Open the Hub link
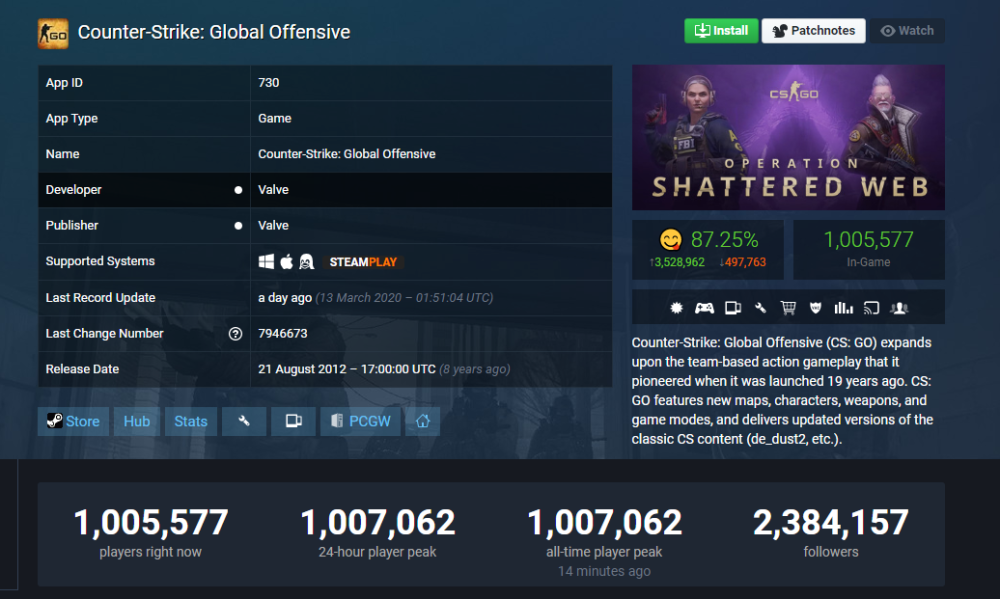The width and height of the screenshot is (1000, 599). [137, 421]
